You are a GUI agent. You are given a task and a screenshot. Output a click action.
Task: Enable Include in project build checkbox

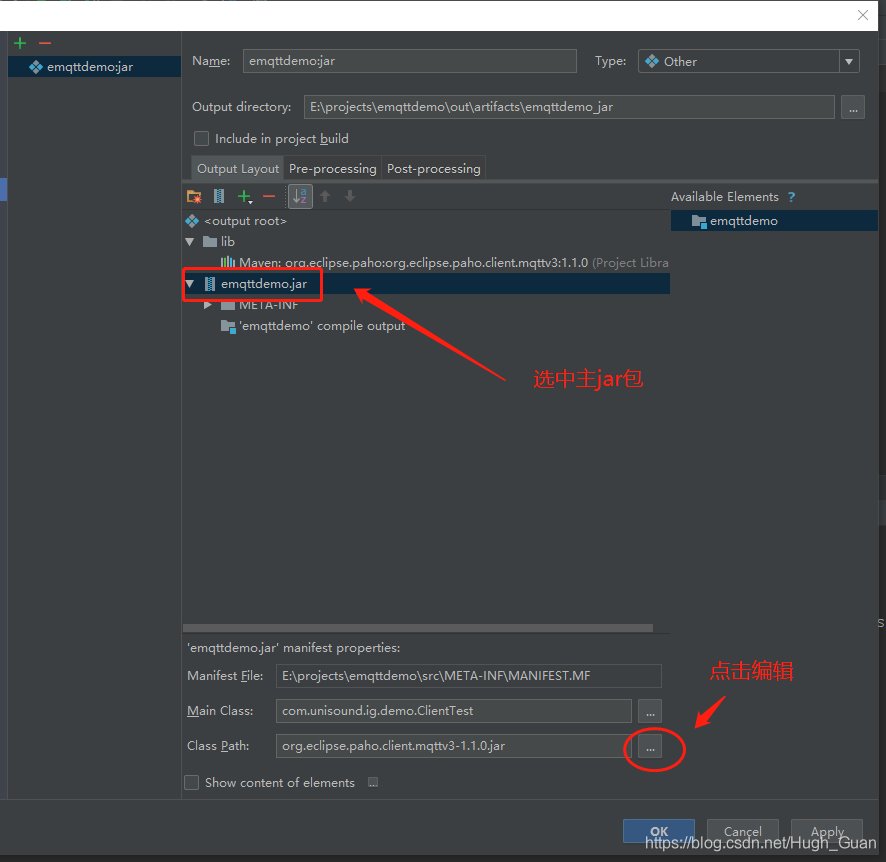[x=202, y=139]
